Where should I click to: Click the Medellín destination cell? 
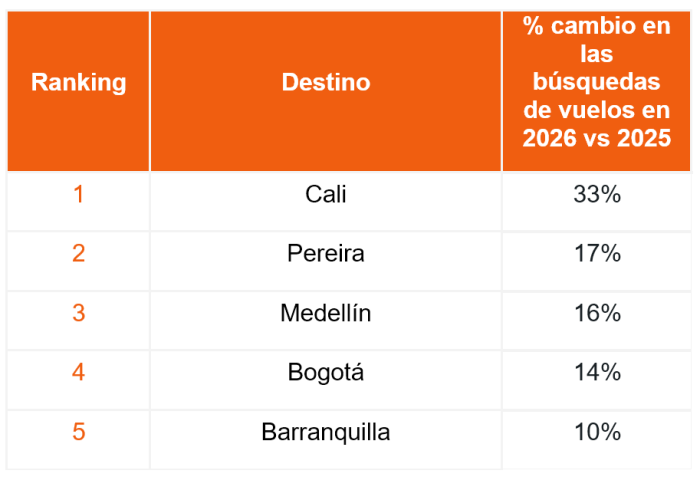tap(325, 313)
